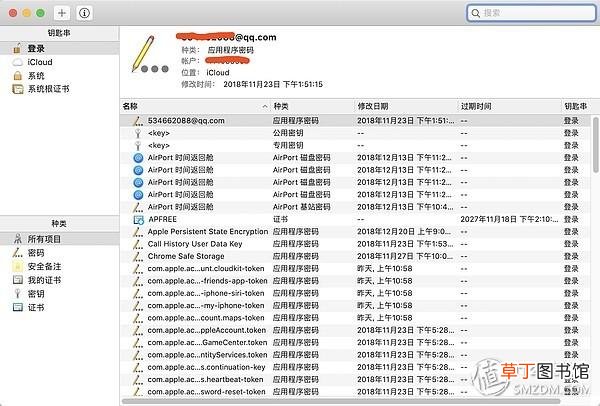Select the 系统根证书 keychain
The height and width of the screenshot is (406, 600).
(x=59, y=89)
